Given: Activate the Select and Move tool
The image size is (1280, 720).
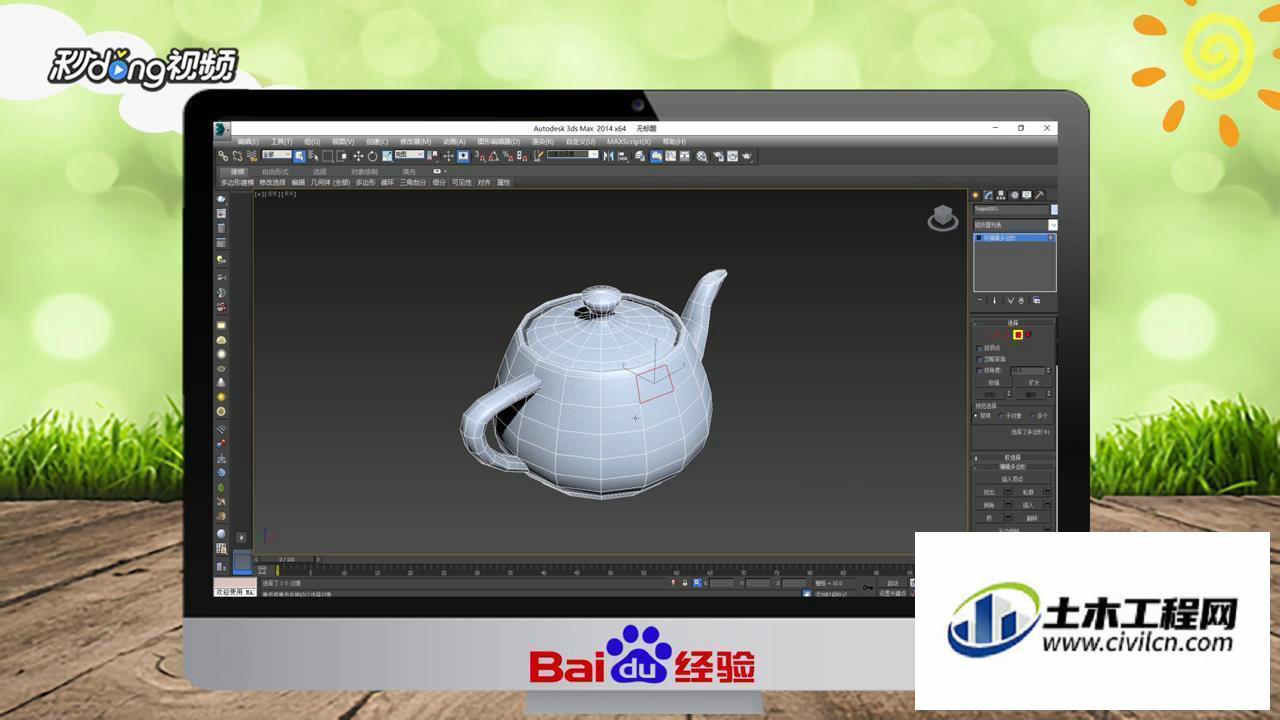Looking at the screenshot, I should pyautogui.click(x=358, y=156).
